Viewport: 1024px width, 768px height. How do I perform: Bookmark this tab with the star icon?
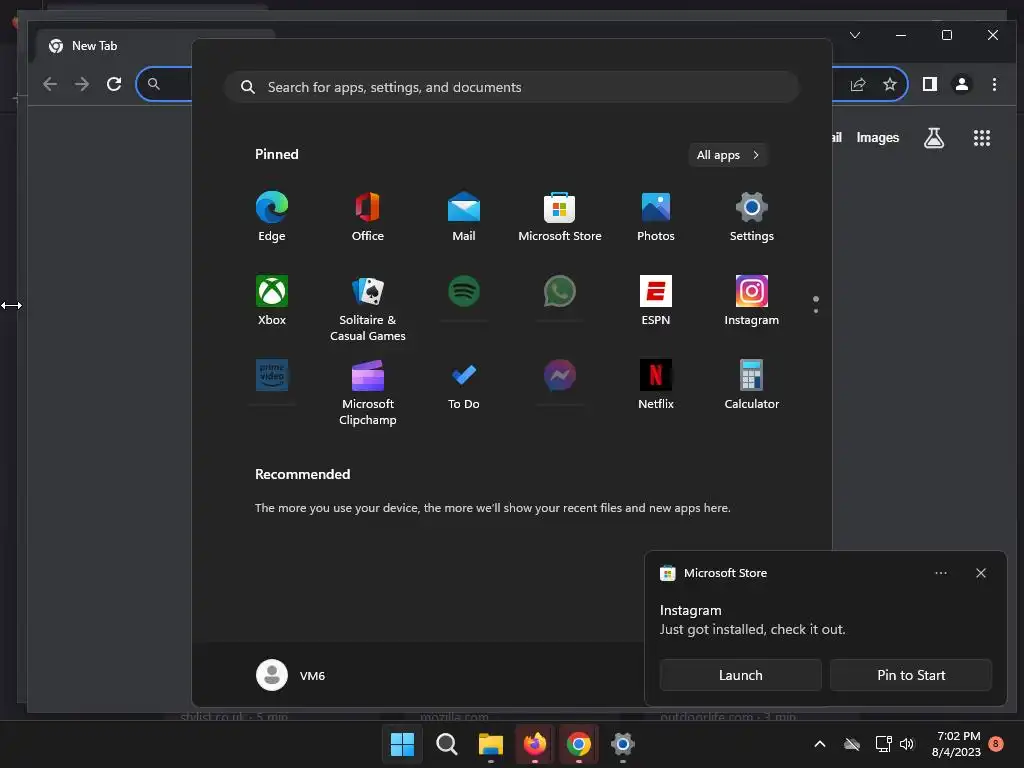click(x=889, y=84)
